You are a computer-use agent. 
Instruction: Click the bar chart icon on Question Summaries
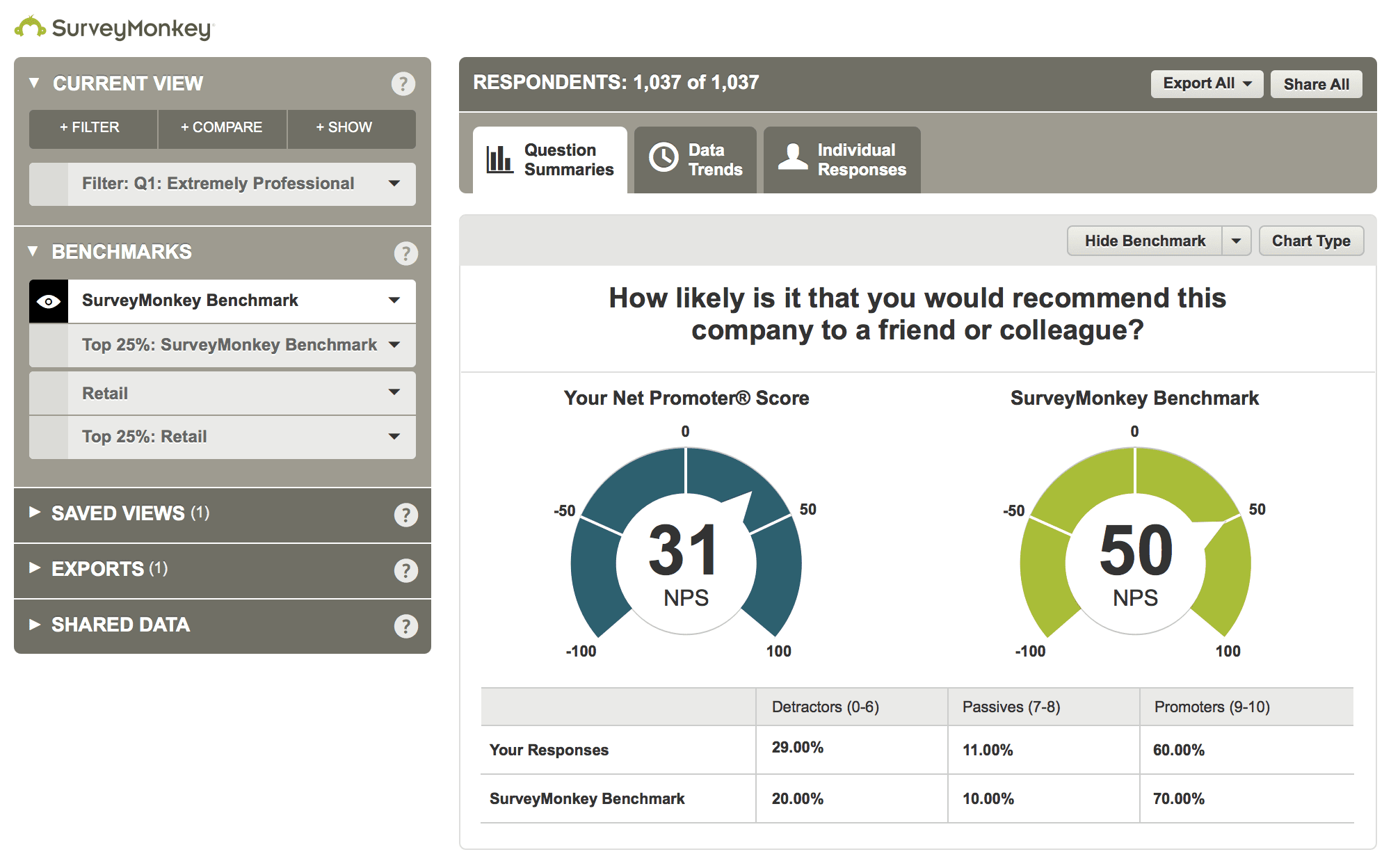click(x=498, y=159)
